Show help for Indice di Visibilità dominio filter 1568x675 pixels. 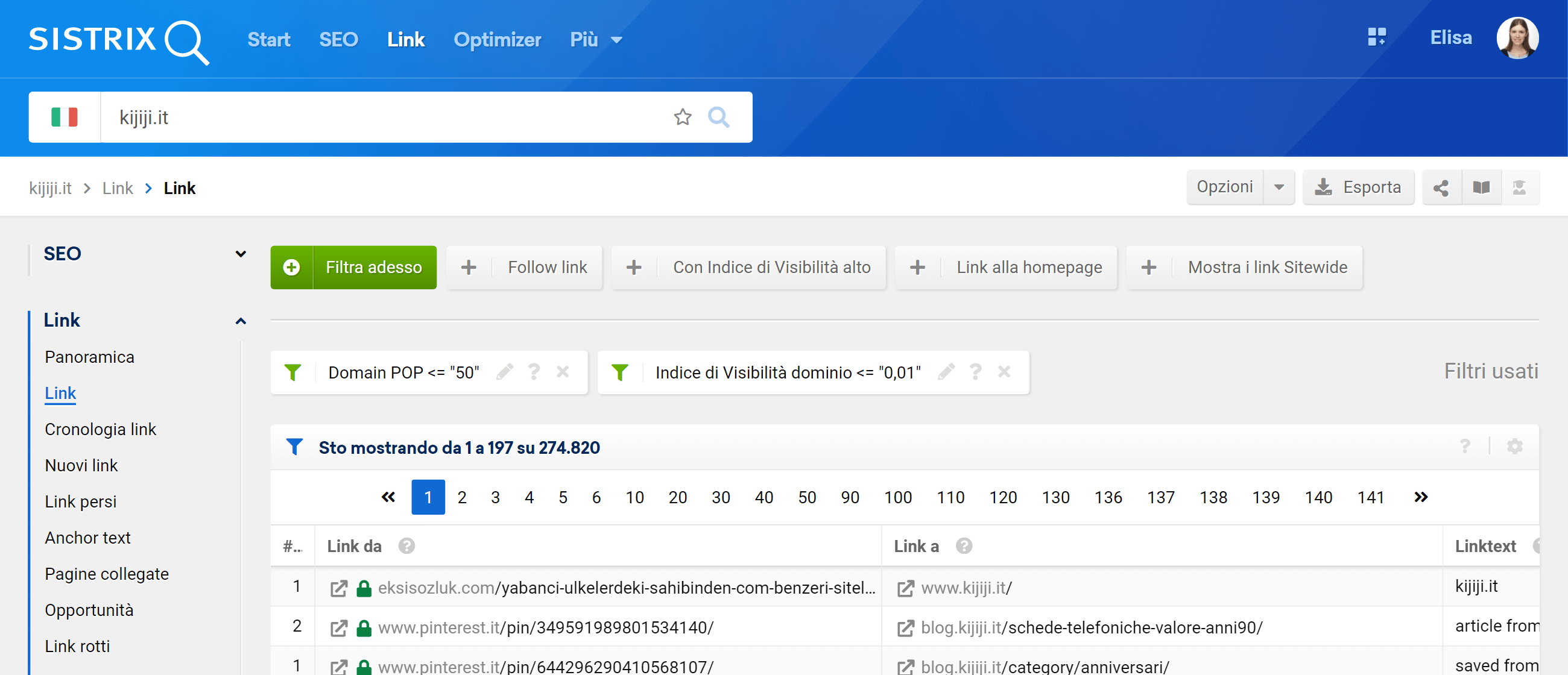(x=975, y=372)
